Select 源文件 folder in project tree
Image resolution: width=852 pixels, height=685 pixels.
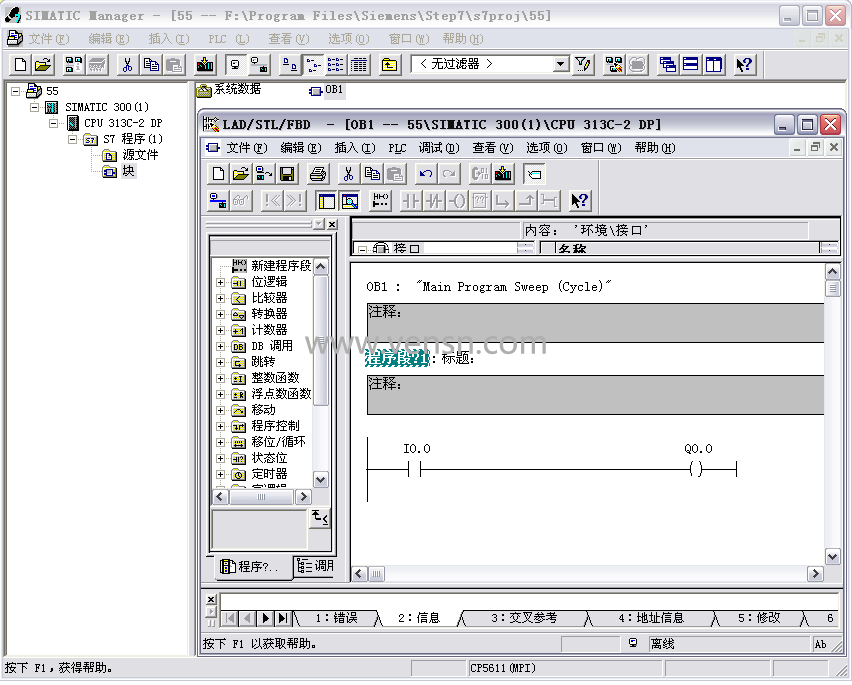tap(140, 155)
